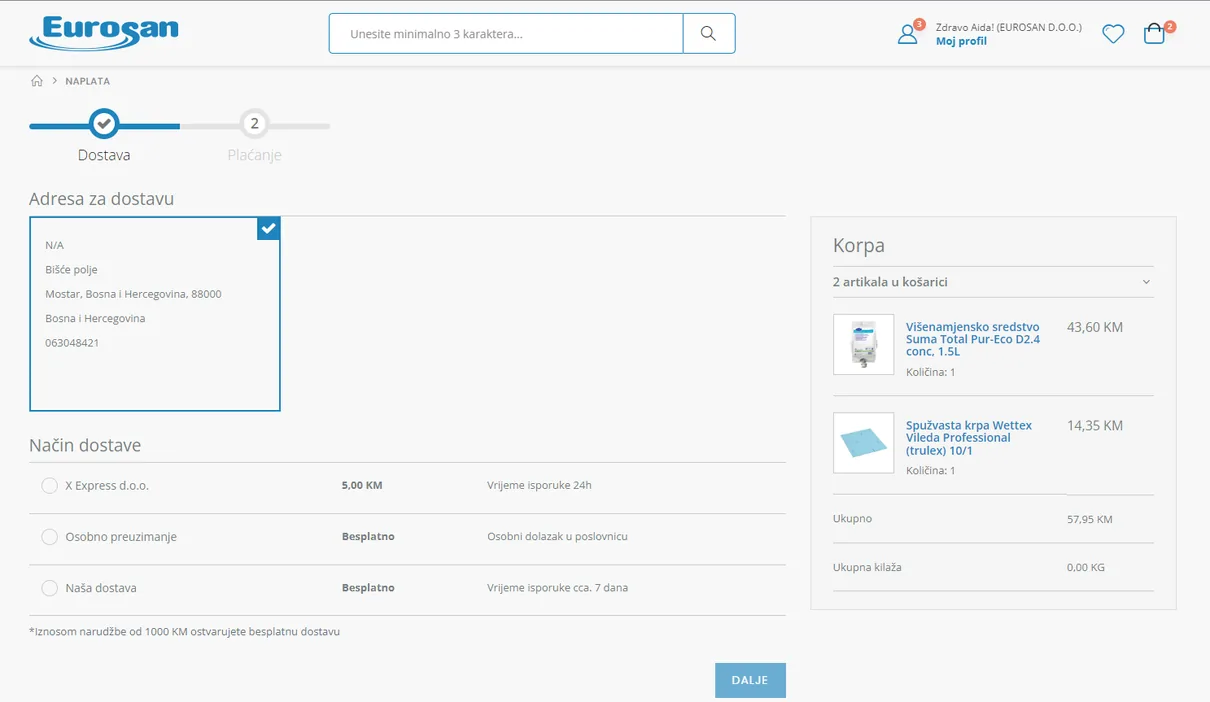Click the NAPLATA breadcrumb item
Screen dimensions: 1210x702
88,81
